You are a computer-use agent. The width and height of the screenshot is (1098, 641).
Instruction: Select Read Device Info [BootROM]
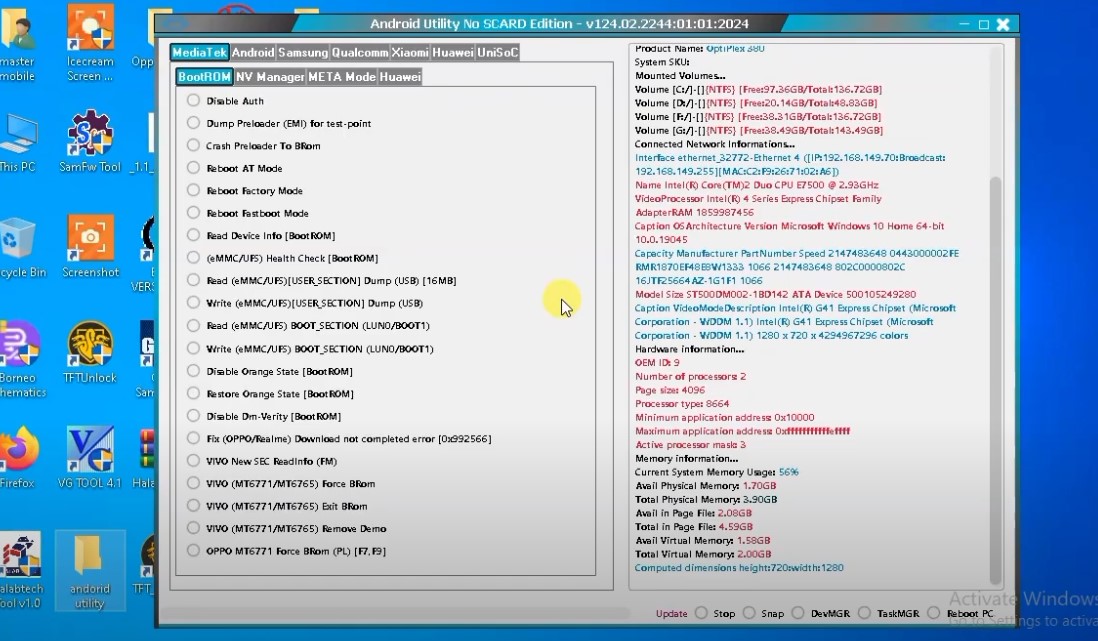coord(193,235)
